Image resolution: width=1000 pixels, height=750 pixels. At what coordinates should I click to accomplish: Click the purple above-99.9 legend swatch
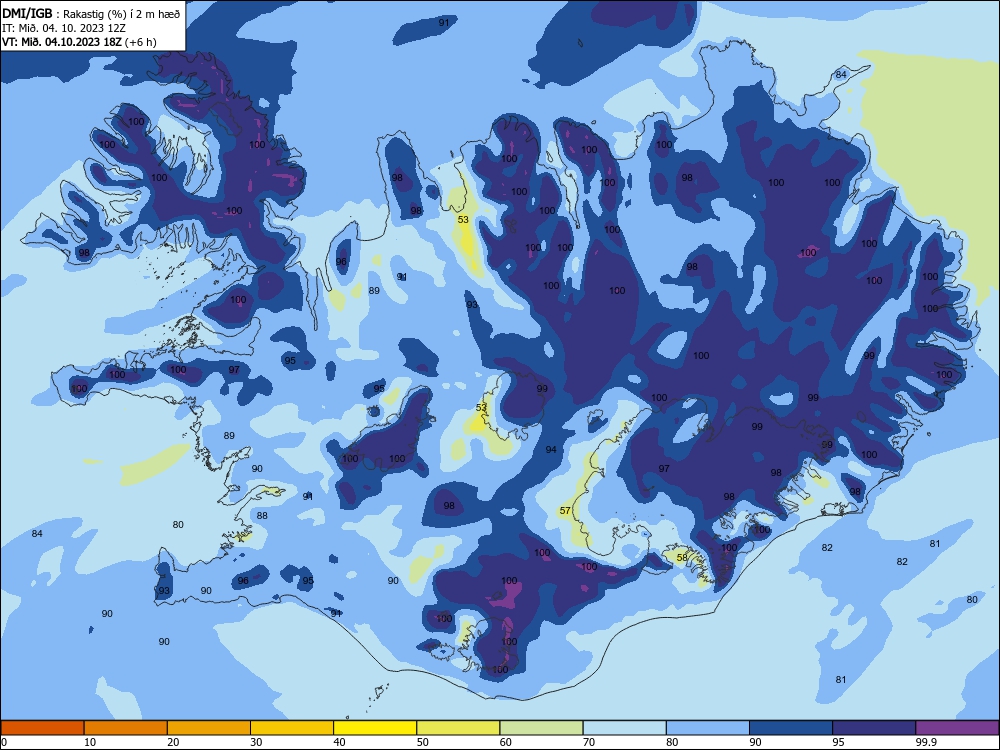tap(957, 728)
